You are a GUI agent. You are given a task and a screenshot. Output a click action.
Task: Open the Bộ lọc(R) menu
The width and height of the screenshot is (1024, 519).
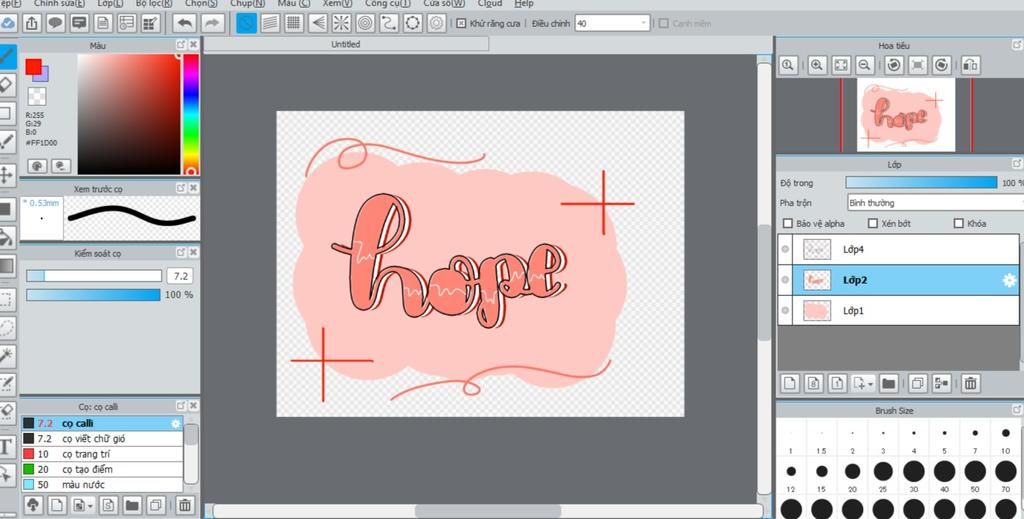coord(154,4)
